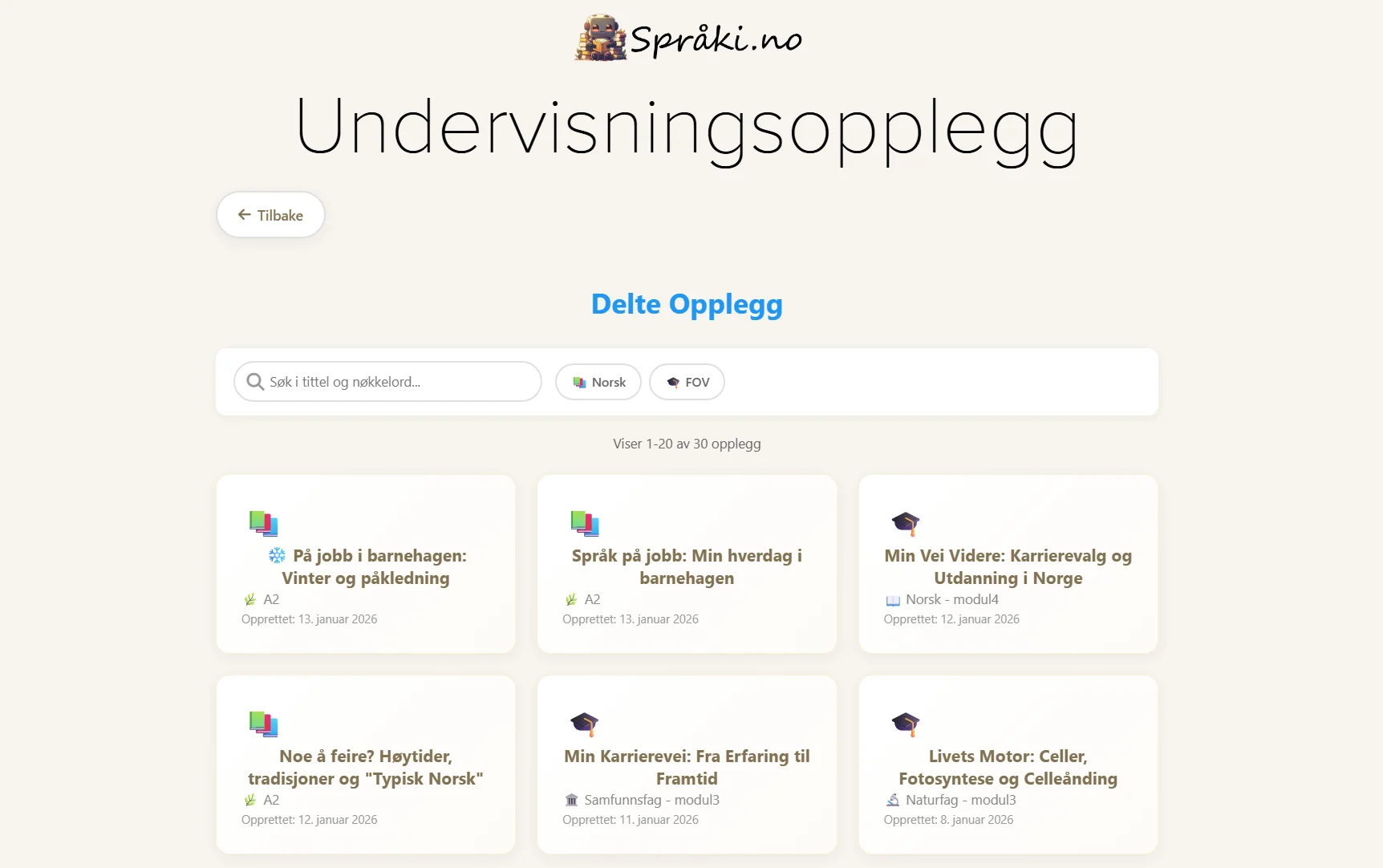Screen dimensions: 1383x868
Task: Disable the A2 level tag on 'Språk på jobb'
Action: click(585, 599)
